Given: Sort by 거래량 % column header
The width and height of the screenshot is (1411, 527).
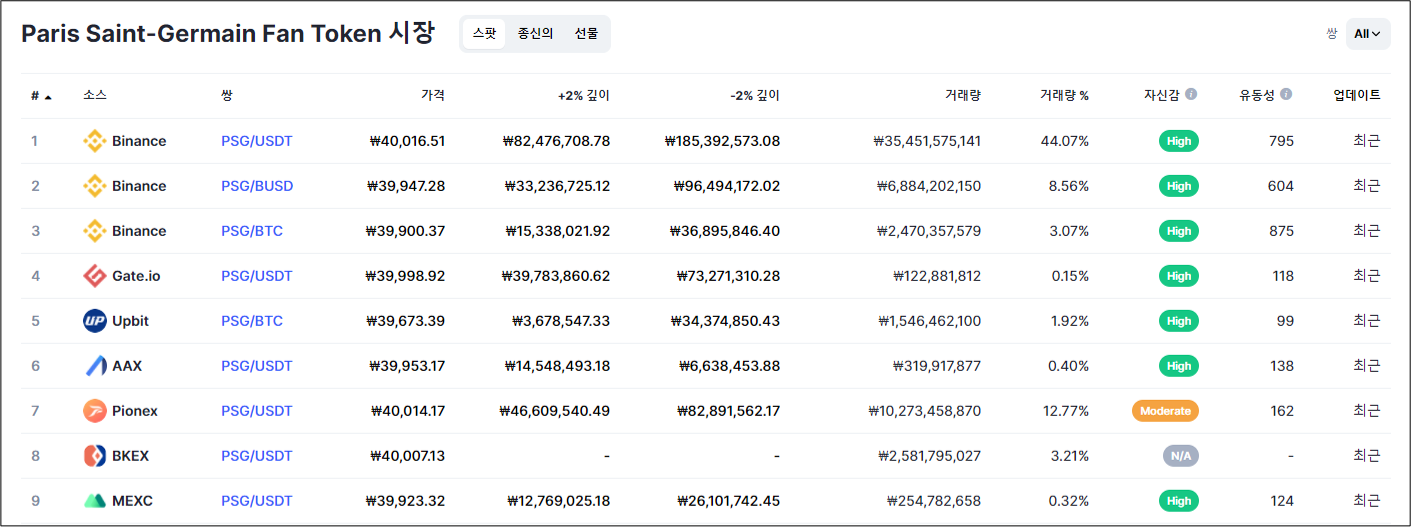Looking at the screenshot, I should (x=1064, y=96).
